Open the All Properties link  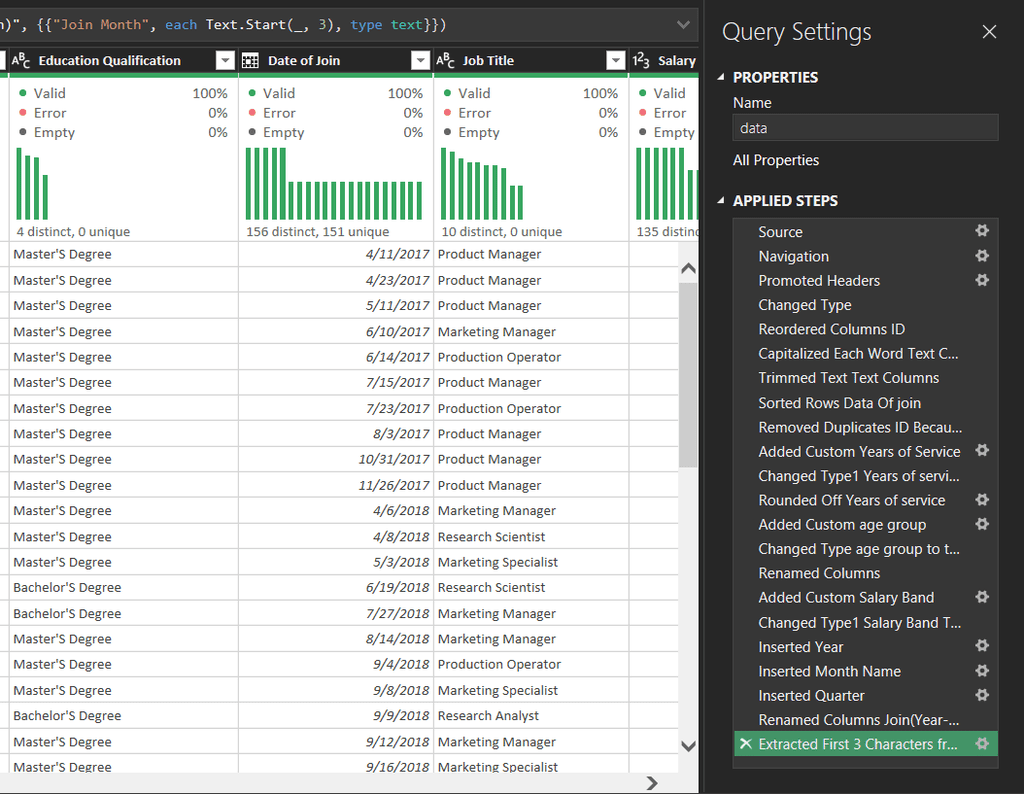(776, 160)
